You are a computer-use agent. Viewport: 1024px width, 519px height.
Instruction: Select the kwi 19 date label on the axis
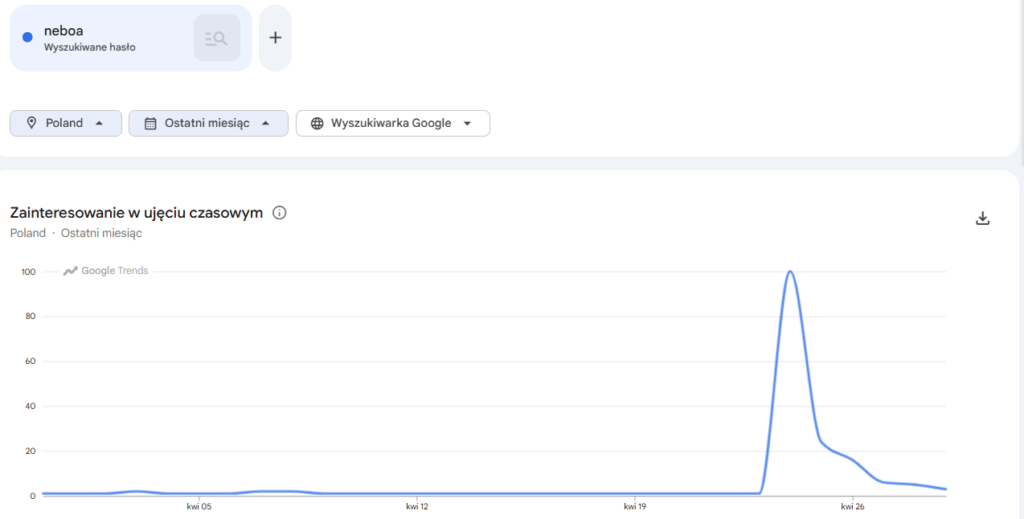point(634,506)
